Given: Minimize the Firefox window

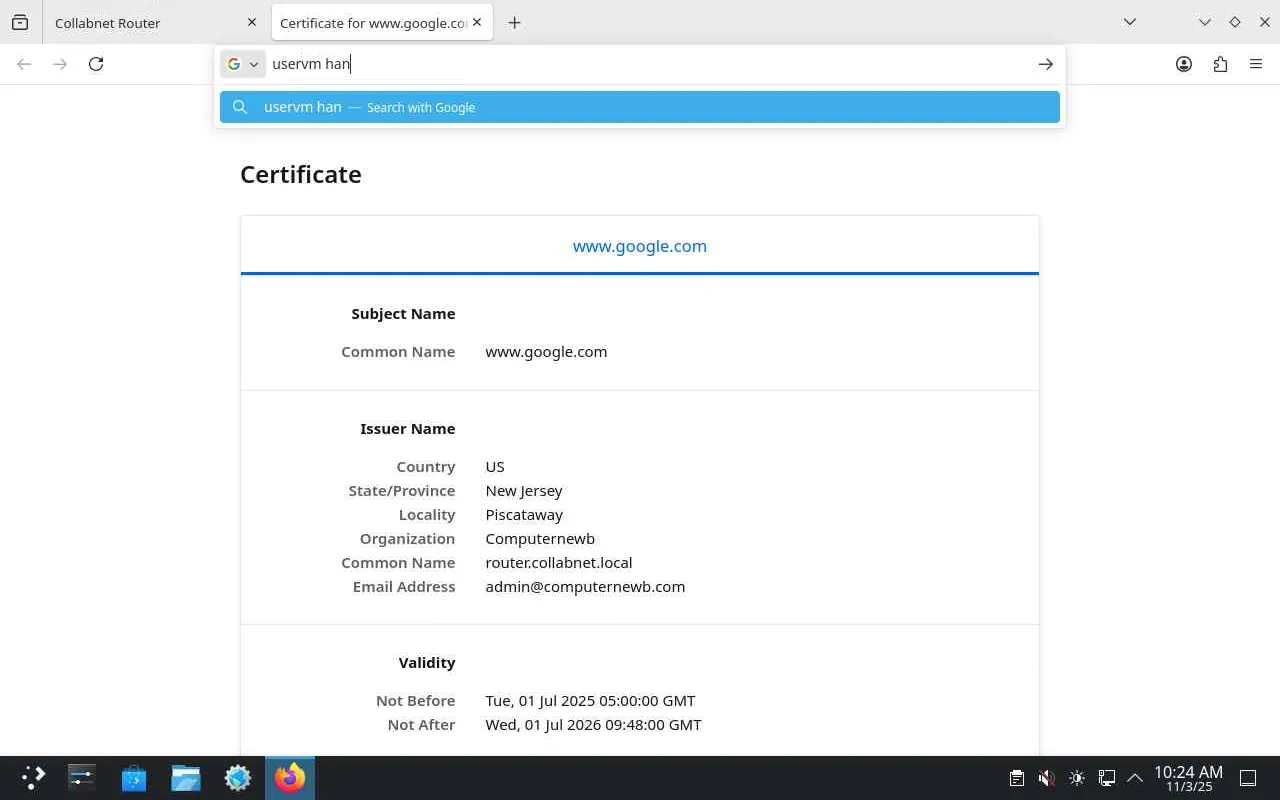Looking at the screenshot, I should click(1205, 22).
